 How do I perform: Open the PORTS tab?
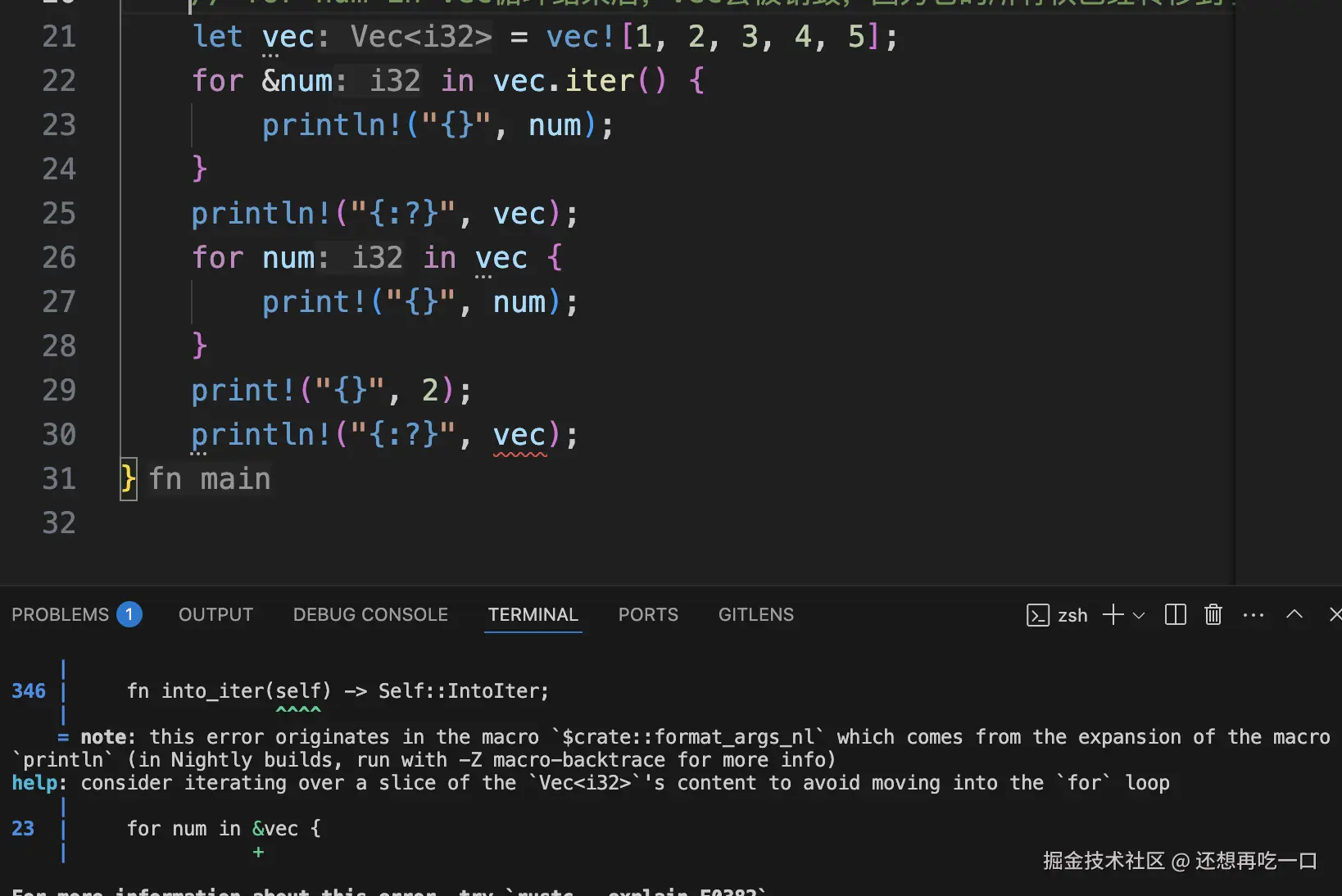[648, 615]
